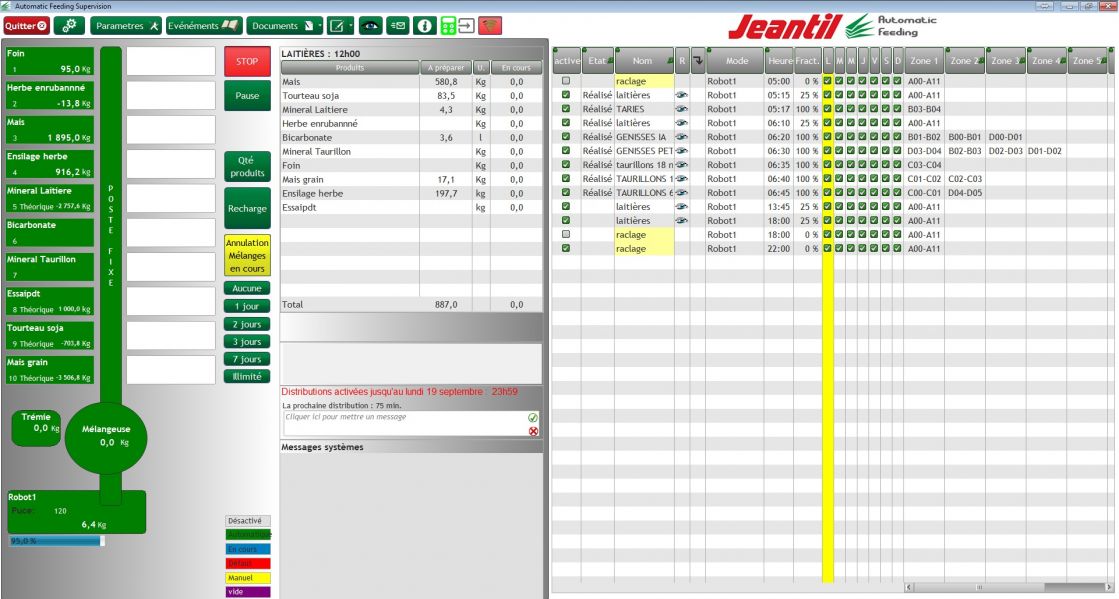This screenshot has width=1119, height=599.
Task: Click the eye icon on TARIES row
Action: click(682, 109)
